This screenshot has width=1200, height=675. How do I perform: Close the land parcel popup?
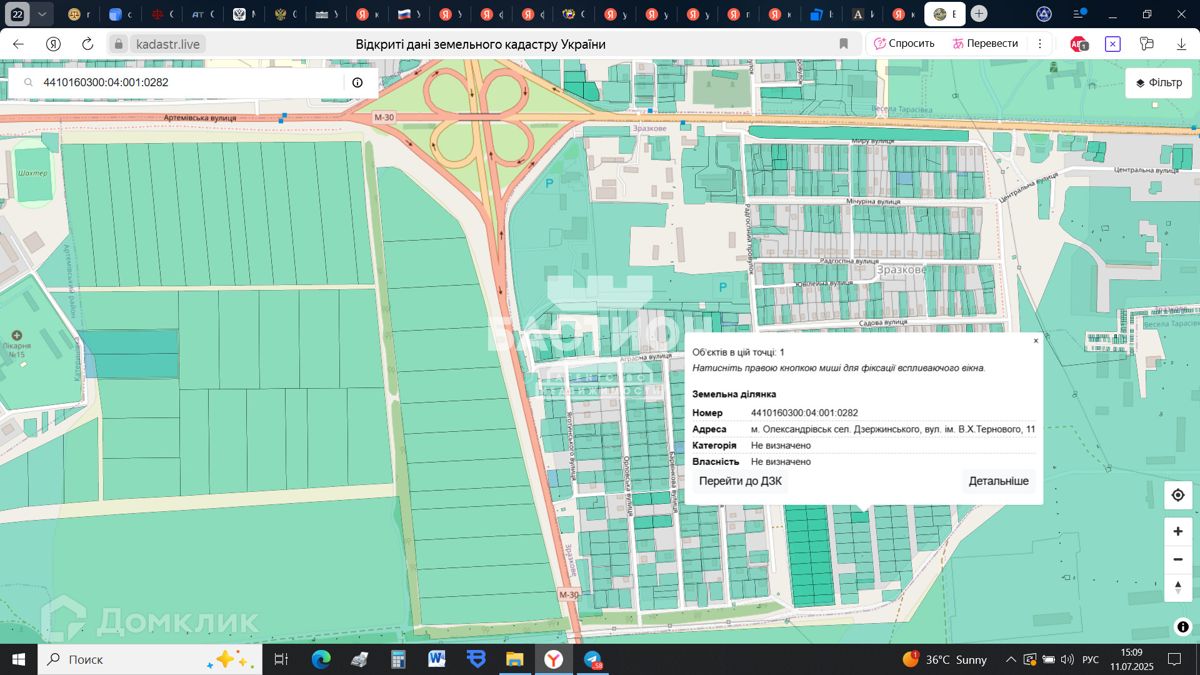pyautogui.click(x=1035, y=341)
